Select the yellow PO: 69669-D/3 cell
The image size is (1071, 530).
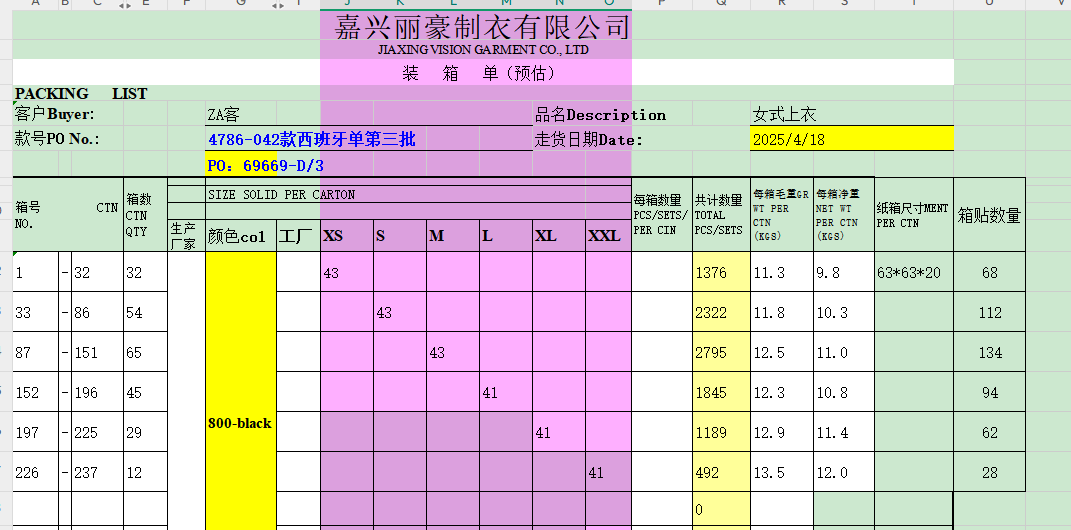[x=265, y=165]
